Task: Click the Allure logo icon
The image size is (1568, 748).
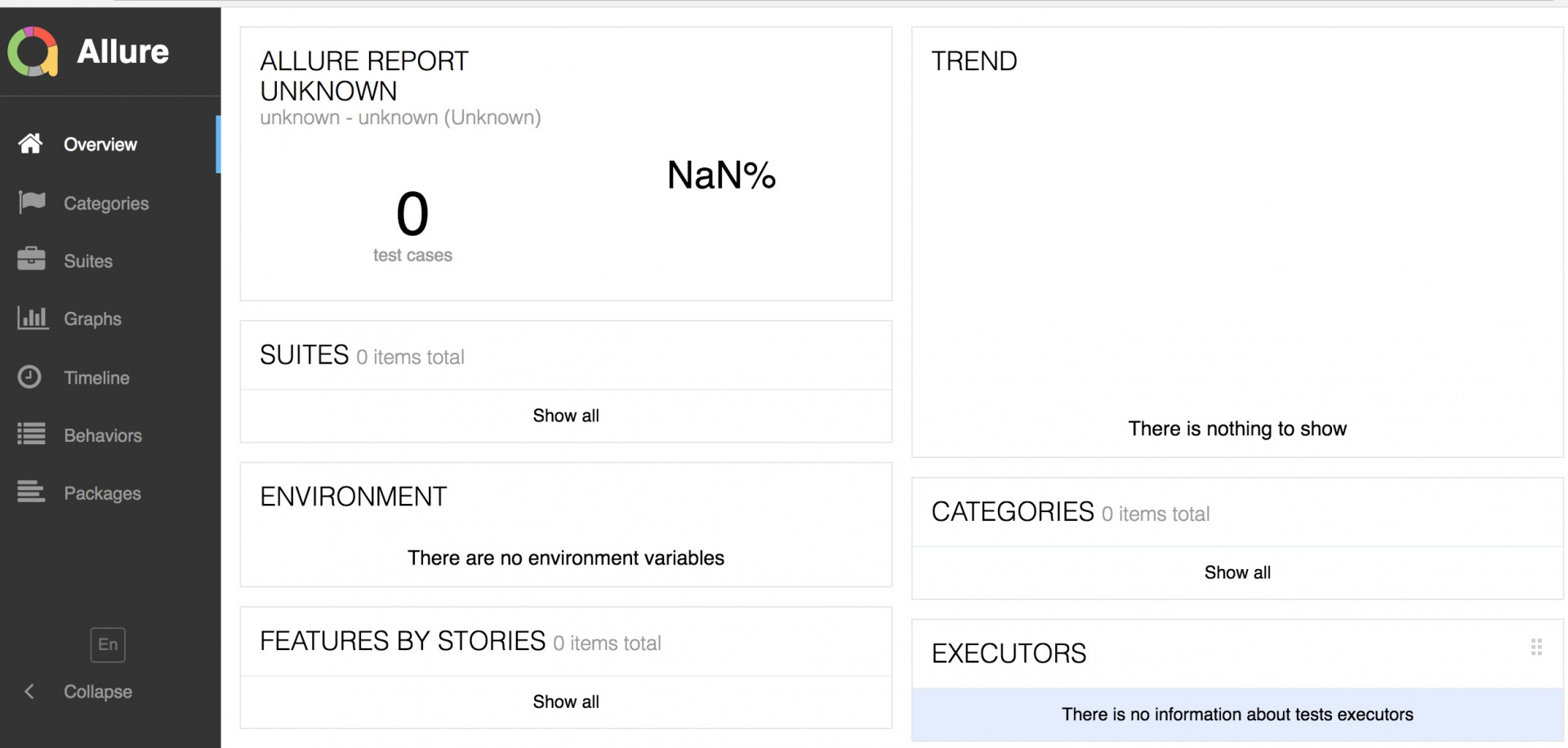Action: click(x=33, y=51)
